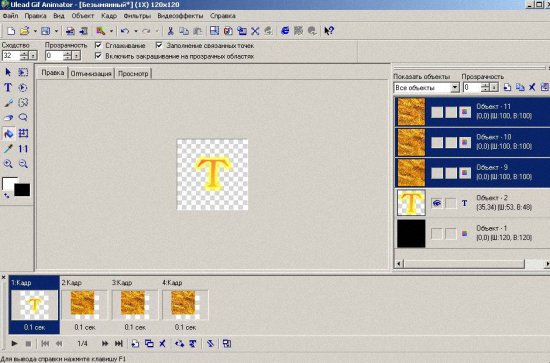
Task: Duplicate the current frame icon
Action: click(x=149, y=343)
